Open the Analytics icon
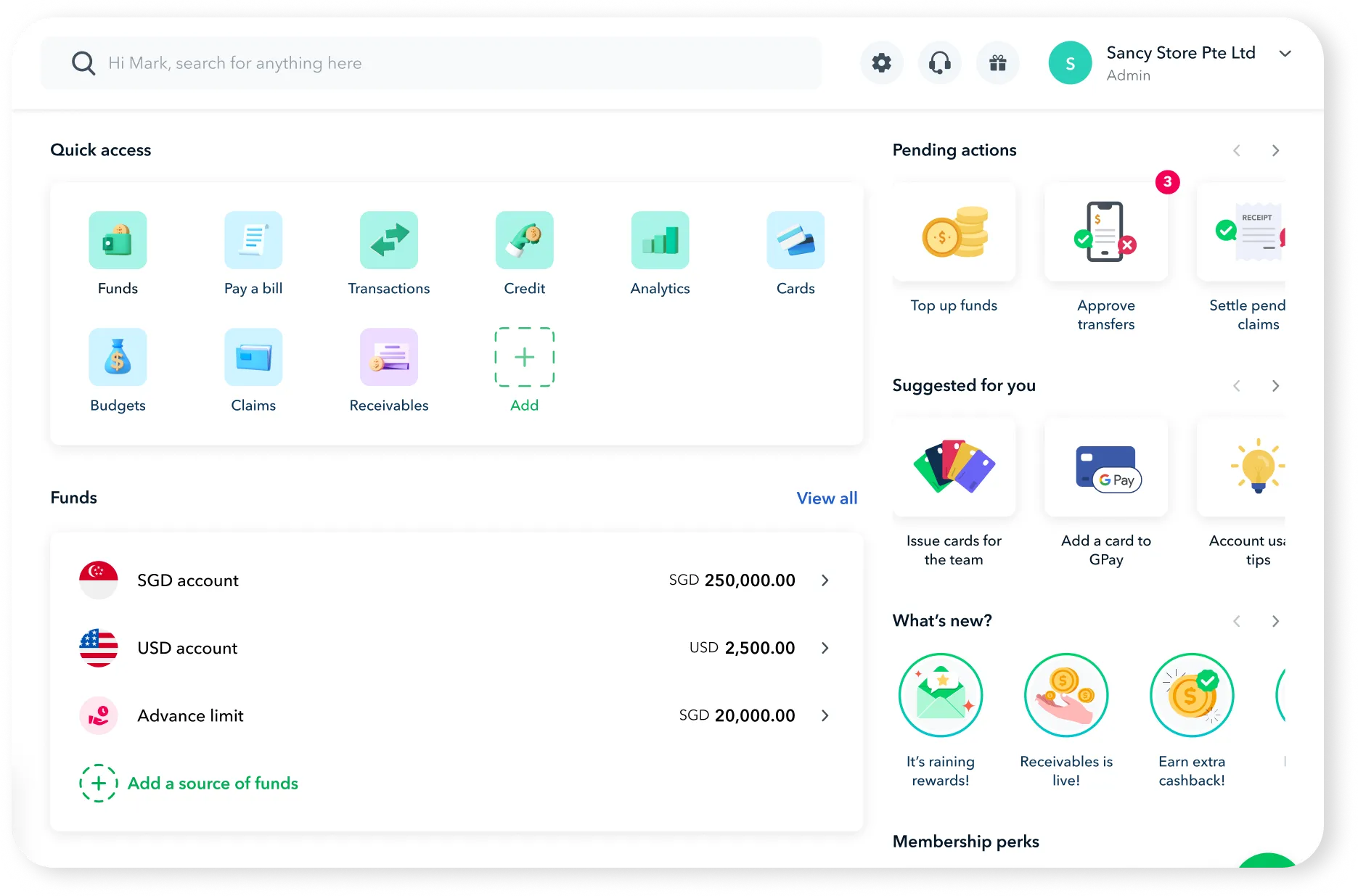Viewport: 1358px width, 896px height. [x=660, y=240]
